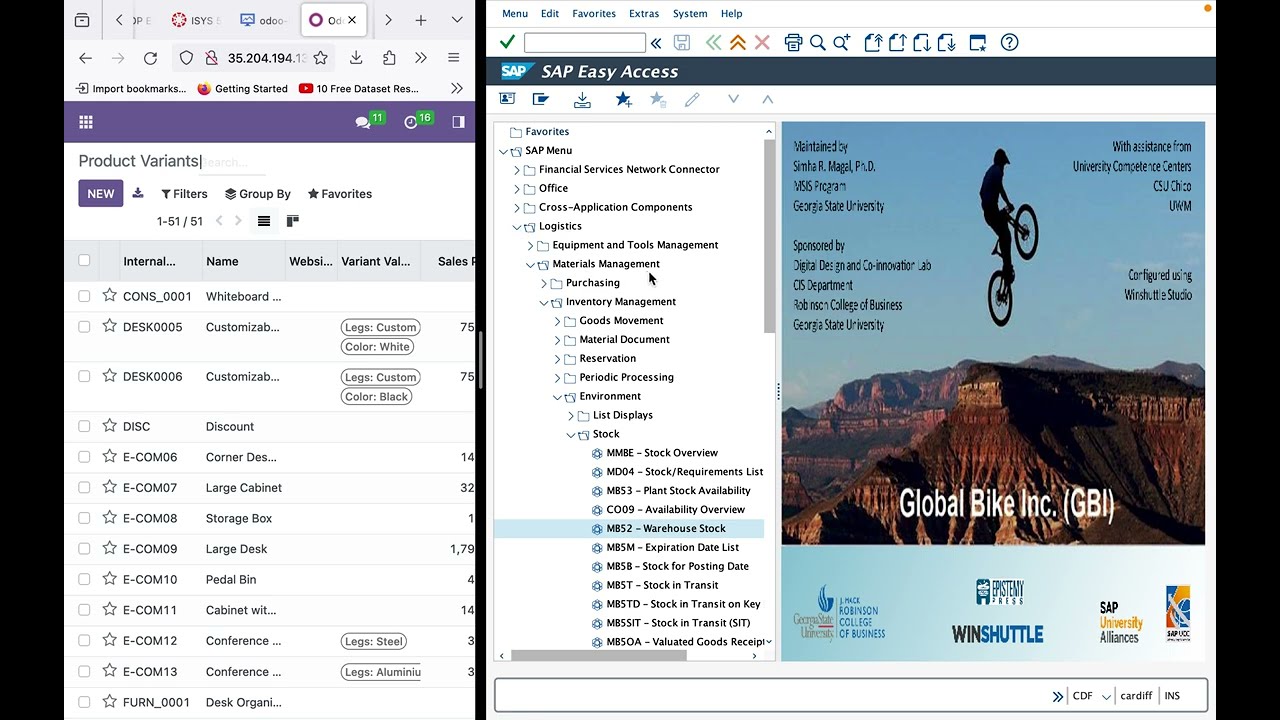Open the SAP Menu menu
1280x720 pixels.
point(515,13)
